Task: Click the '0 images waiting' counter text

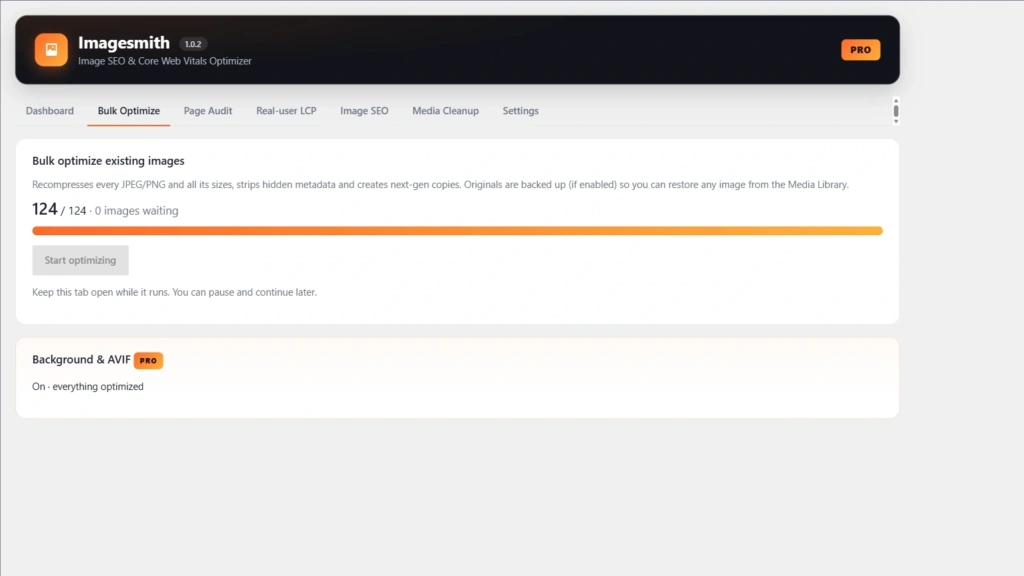Action: coord(136,210)
